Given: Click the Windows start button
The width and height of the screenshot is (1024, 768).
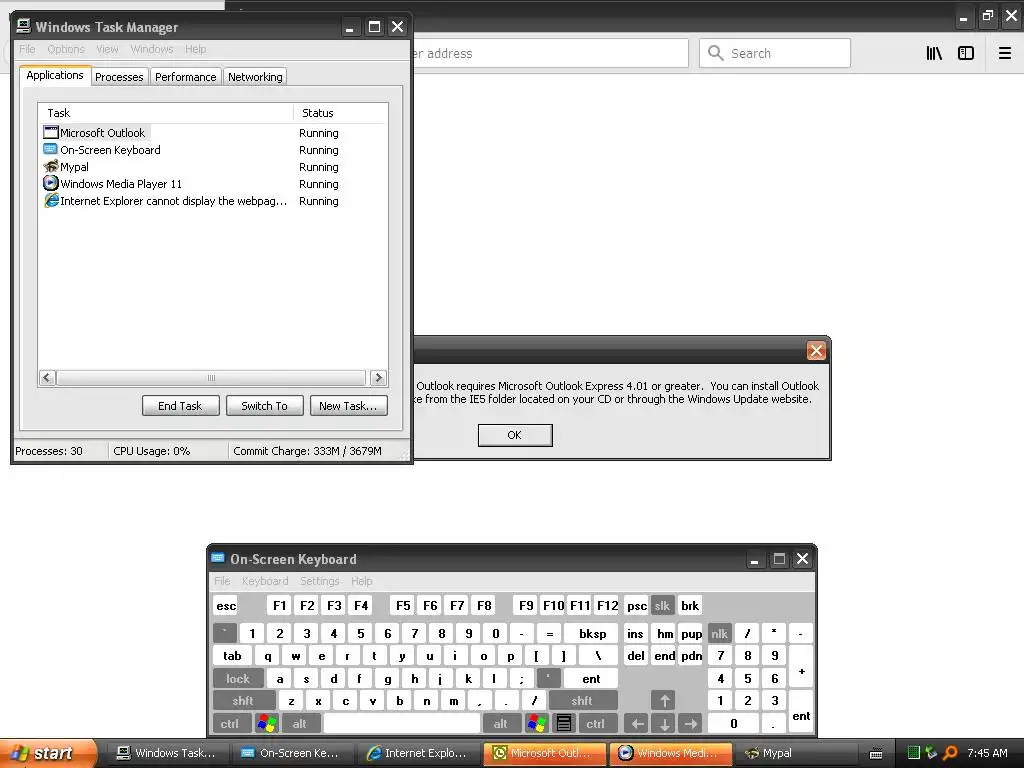Looking at the screenshot, I should pos(48,753).
